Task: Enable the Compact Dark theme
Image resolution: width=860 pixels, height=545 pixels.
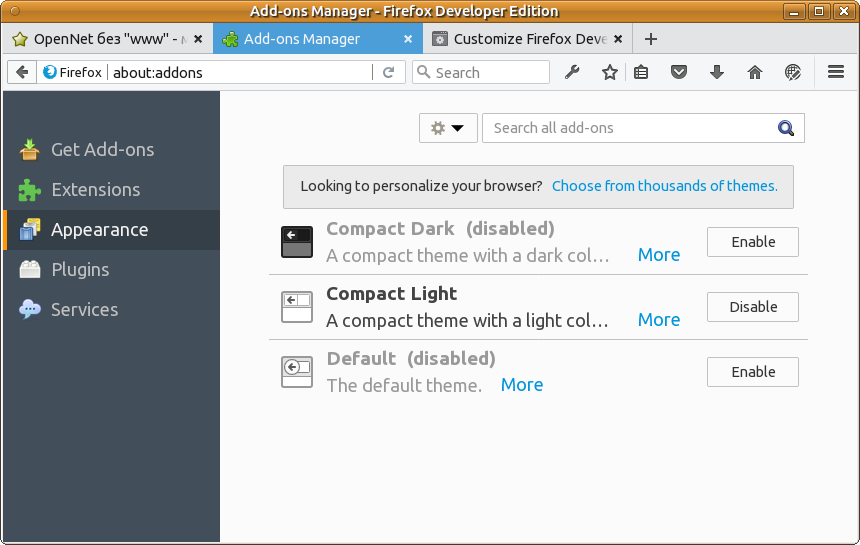Action: point(752,242)
